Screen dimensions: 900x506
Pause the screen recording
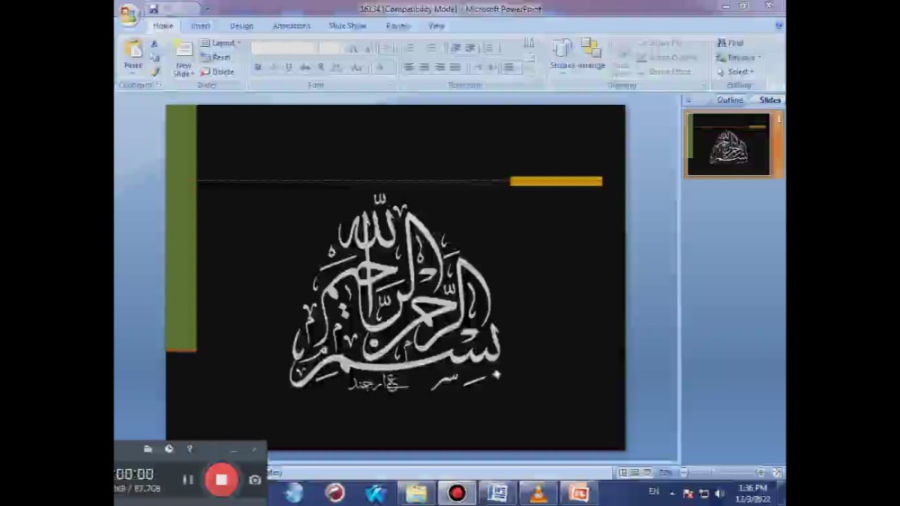coord(188,480)
